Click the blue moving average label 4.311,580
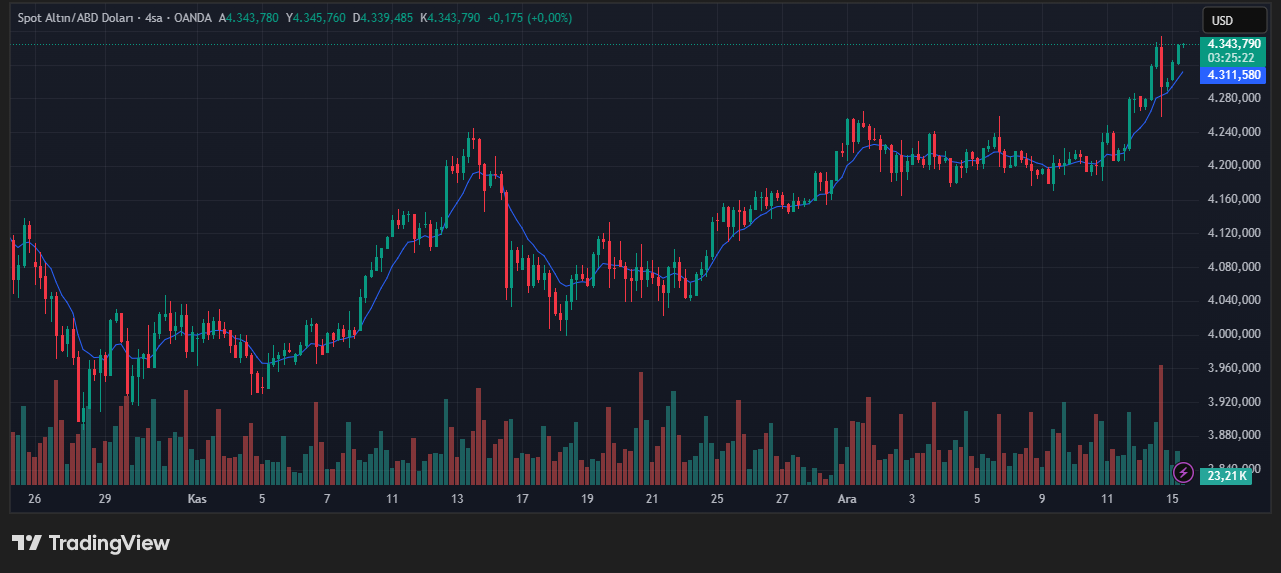Image resolution: width=1281 pixels, height=573 pixels. [x=1234, y=75]
